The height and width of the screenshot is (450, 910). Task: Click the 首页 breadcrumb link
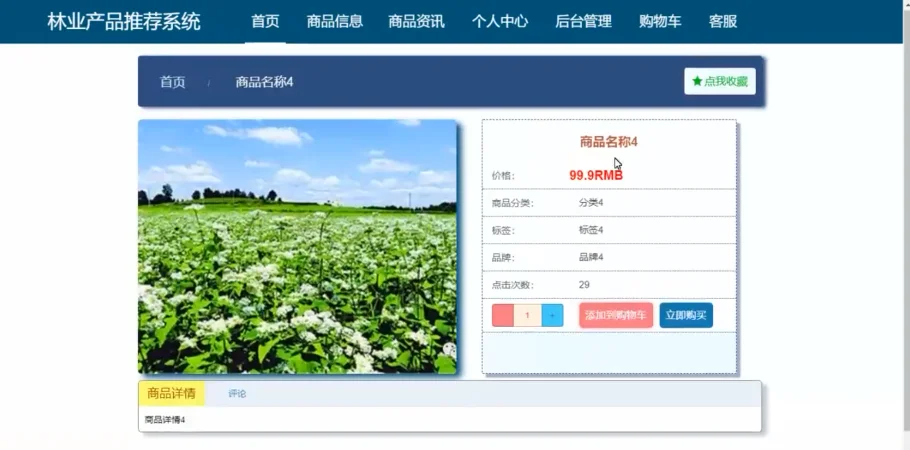(x=172, y=82)
